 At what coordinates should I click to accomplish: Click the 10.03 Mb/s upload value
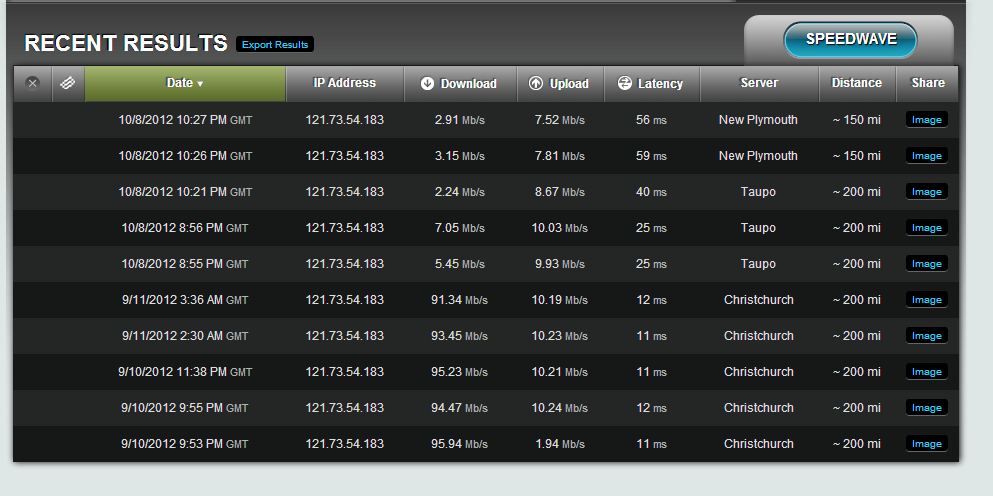(560, 228)
